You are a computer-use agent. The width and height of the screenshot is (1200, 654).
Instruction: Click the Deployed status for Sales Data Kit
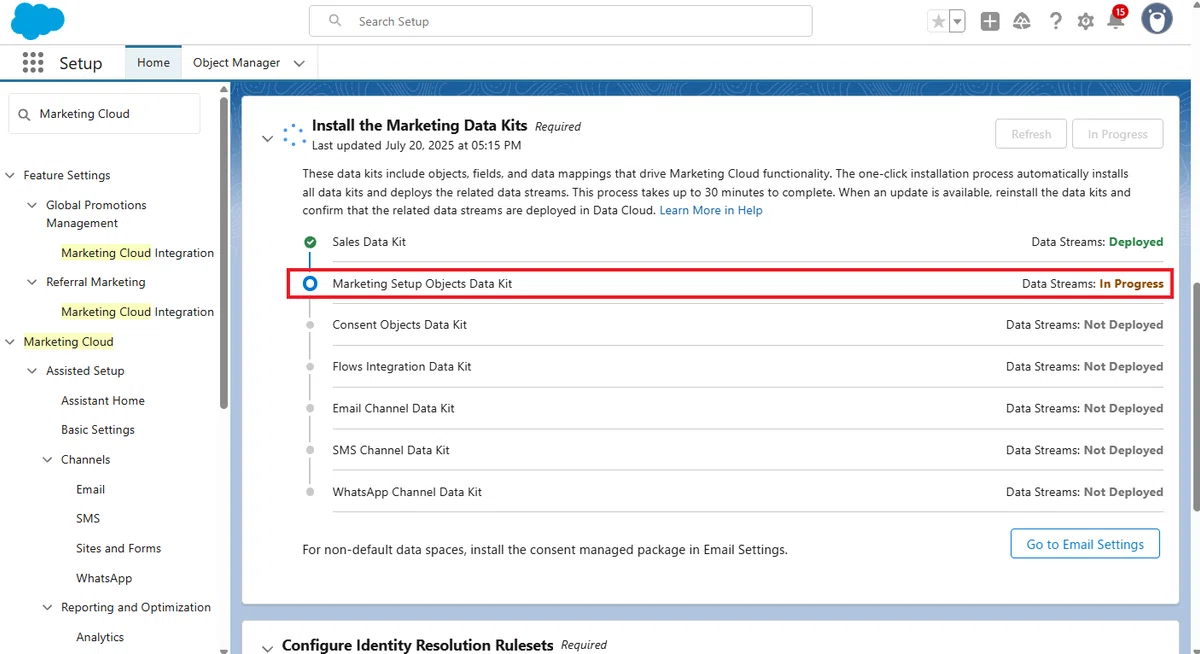click(x=1136, y=242)
